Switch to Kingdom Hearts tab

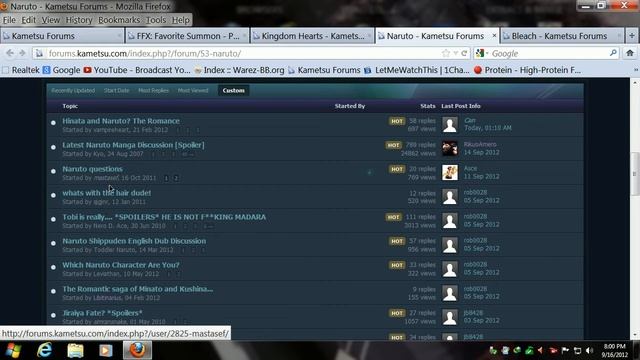tap(312, 36)
